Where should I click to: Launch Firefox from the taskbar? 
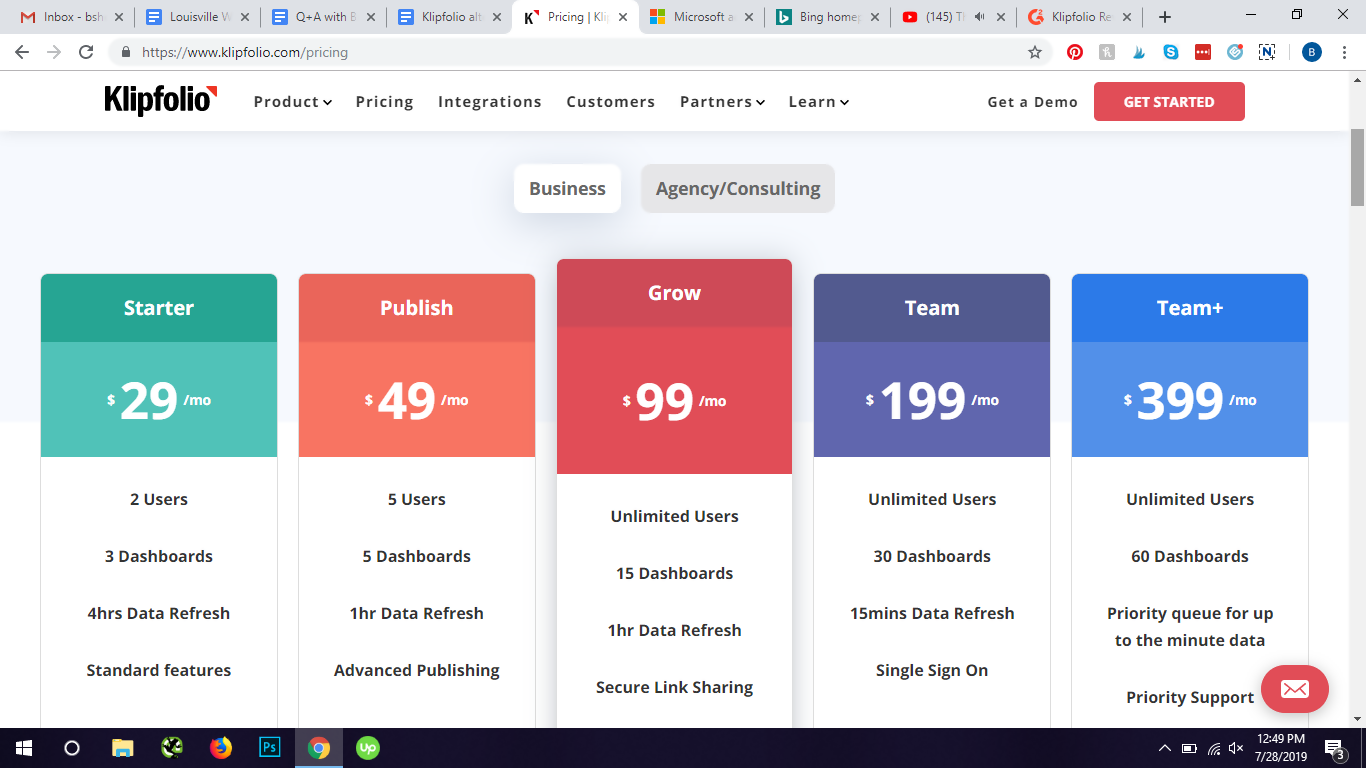[x=221, y=747]
